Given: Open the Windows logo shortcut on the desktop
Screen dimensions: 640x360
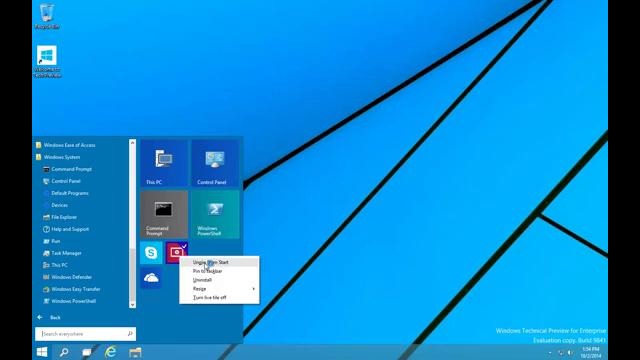Looking at the screenshot, I should coord(47,61).
